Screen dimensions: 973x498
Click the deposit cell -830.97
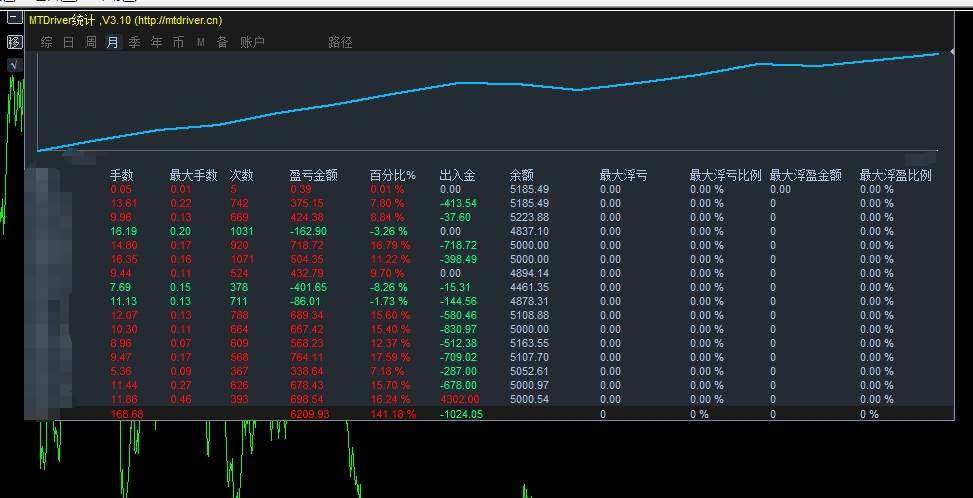click(x=459, y=329)
